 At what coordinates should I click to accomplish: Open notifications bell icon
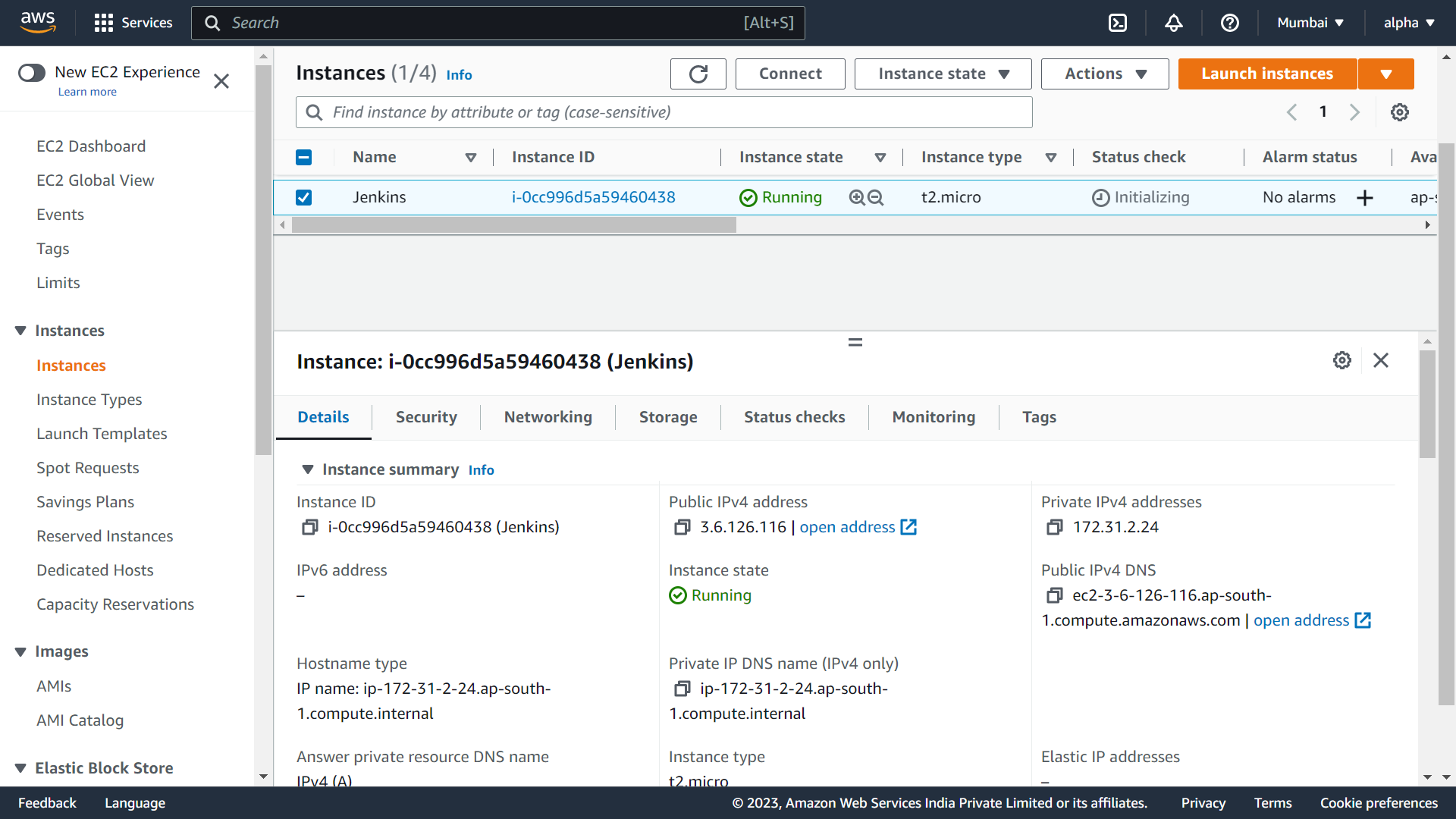1173,23
